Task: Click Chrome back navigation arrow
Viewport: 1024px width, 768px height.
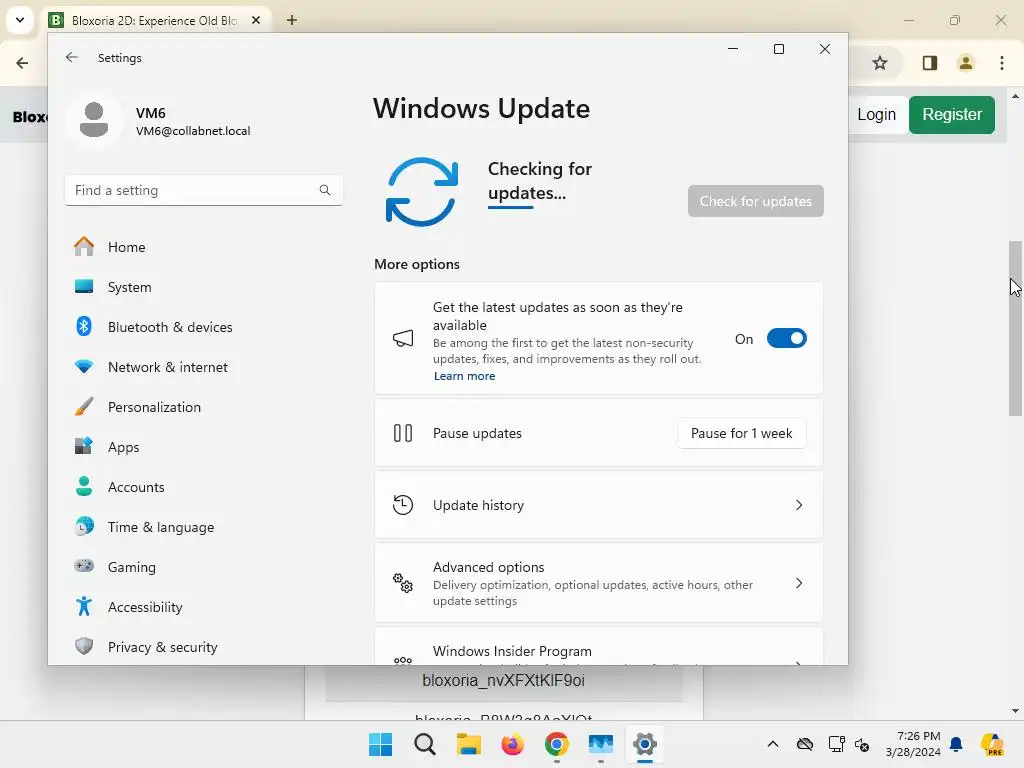Action: [x=22, y=63]
